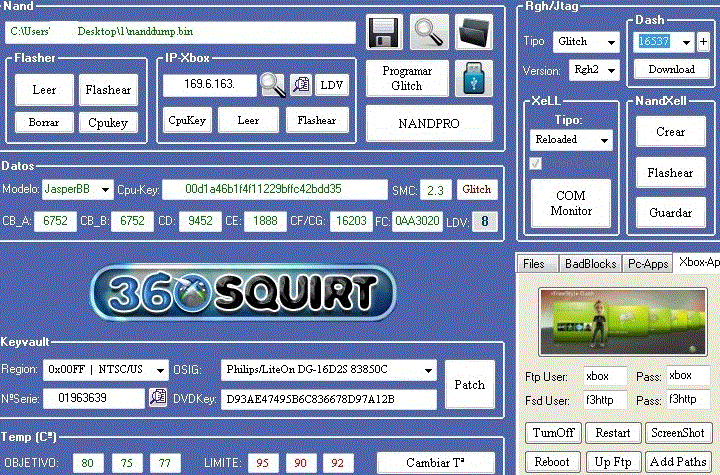Click the IP-Xbox Flashear button
The image size is (720, 475).
317,120
